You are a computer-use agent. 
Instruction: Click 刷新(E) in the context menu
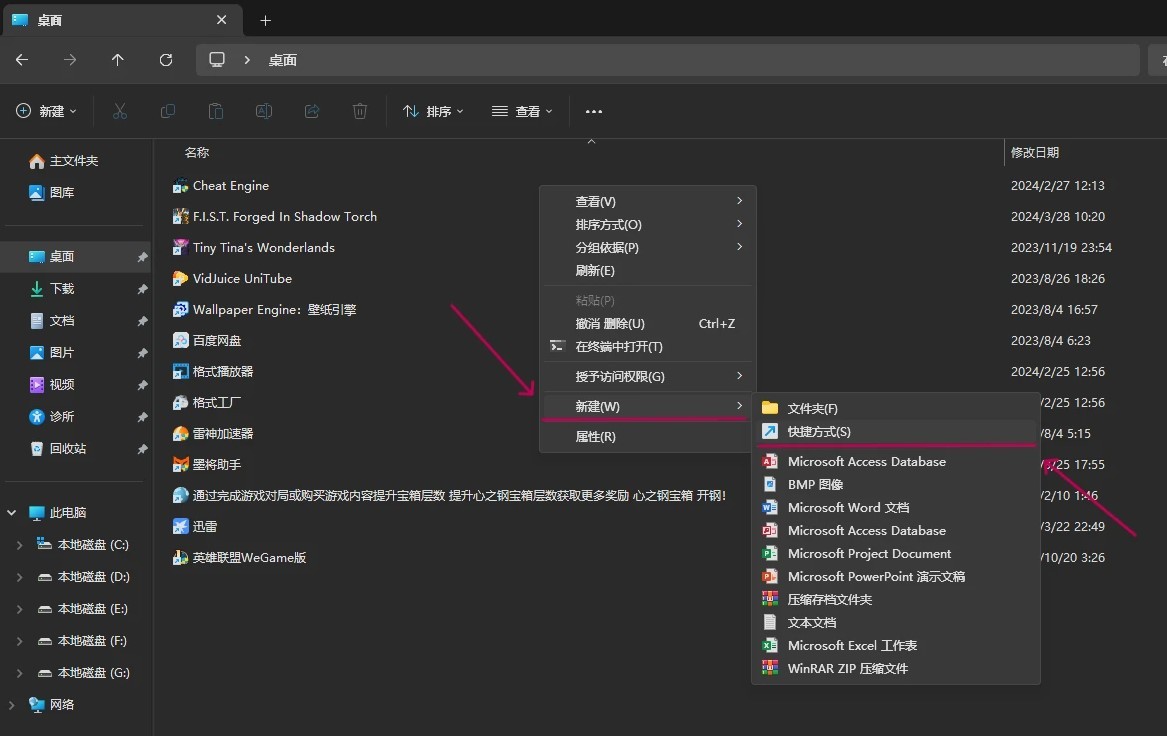(595, 271)
